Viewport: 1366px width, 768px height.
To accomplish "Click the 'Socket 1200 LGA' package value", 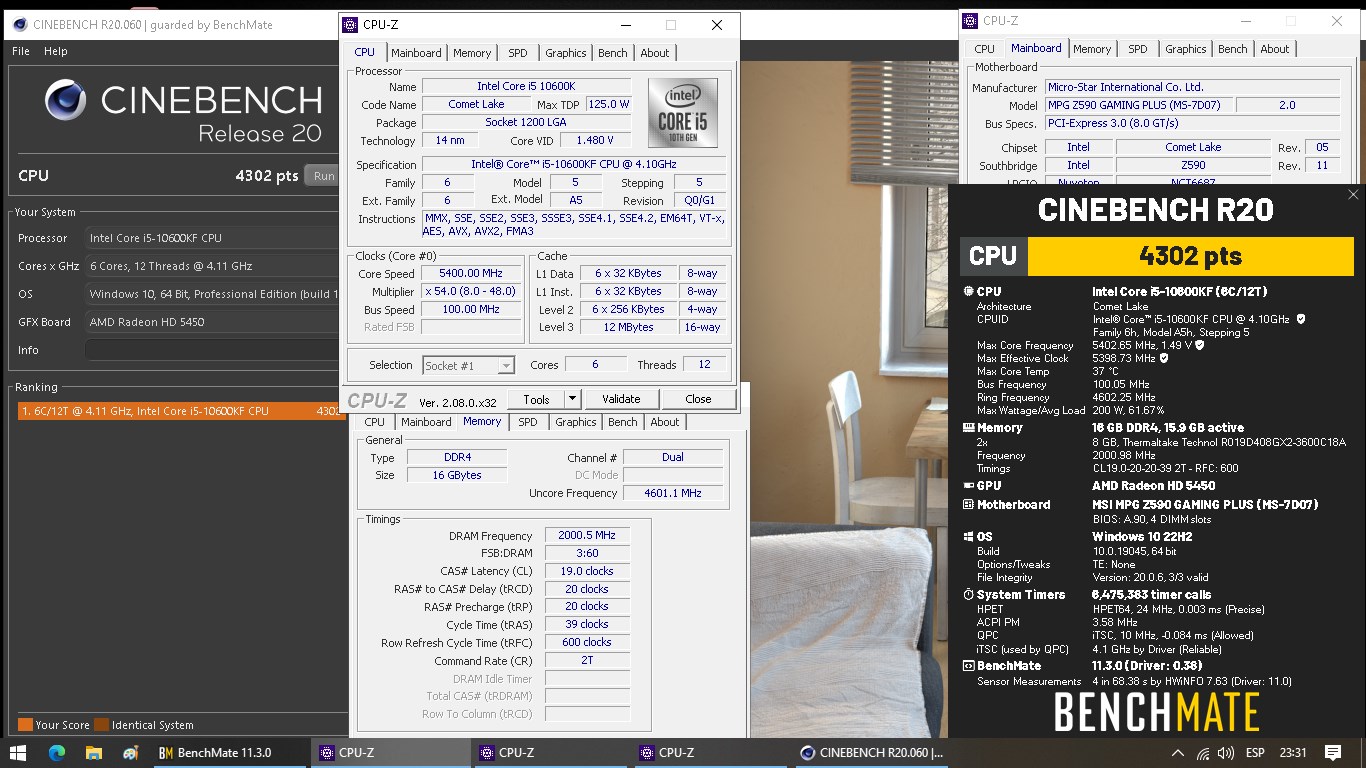I will pyautogui.click(x=526, y=122).
